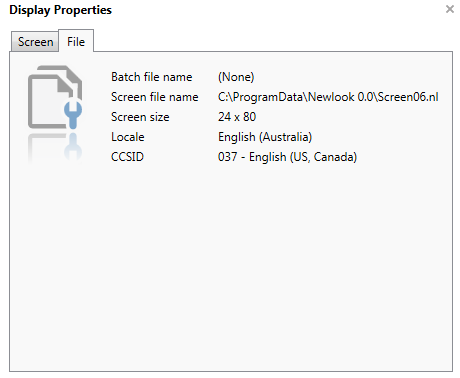Click the 24 x 80 value
The image size is (460, 378).
[237, 117]
